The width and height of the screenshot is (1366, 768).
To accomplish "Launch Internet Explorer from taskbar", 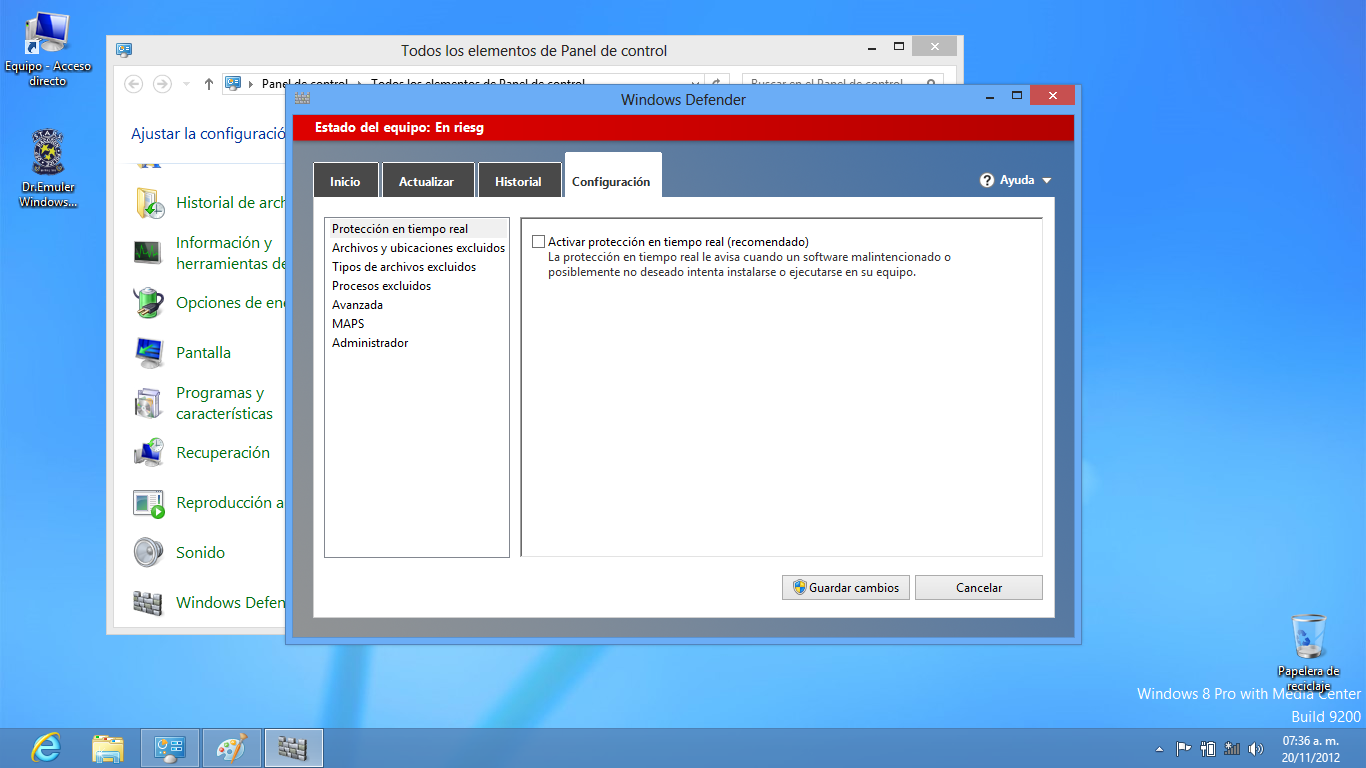I will (x=46, y=747).
